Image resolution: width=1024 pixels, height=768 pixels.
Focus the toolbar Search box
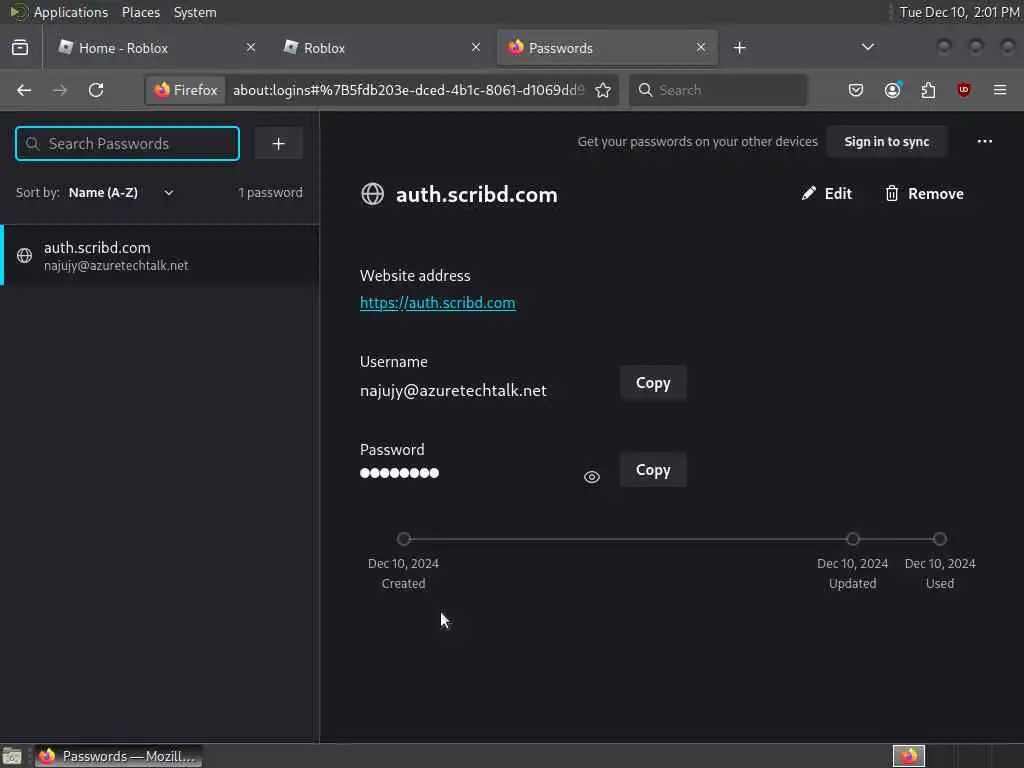coord(718,90)
